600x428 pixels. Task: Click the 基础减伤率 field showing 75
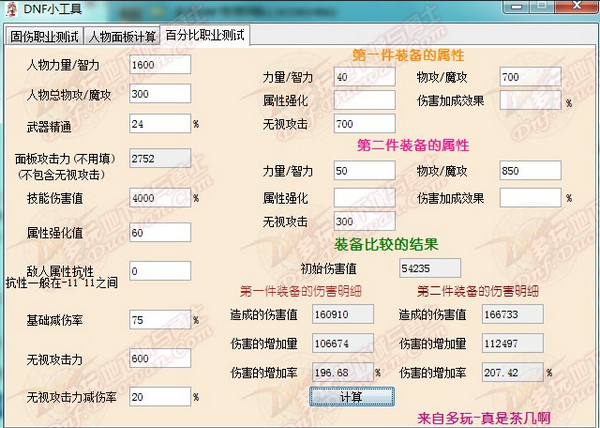[x=159, y=321]
